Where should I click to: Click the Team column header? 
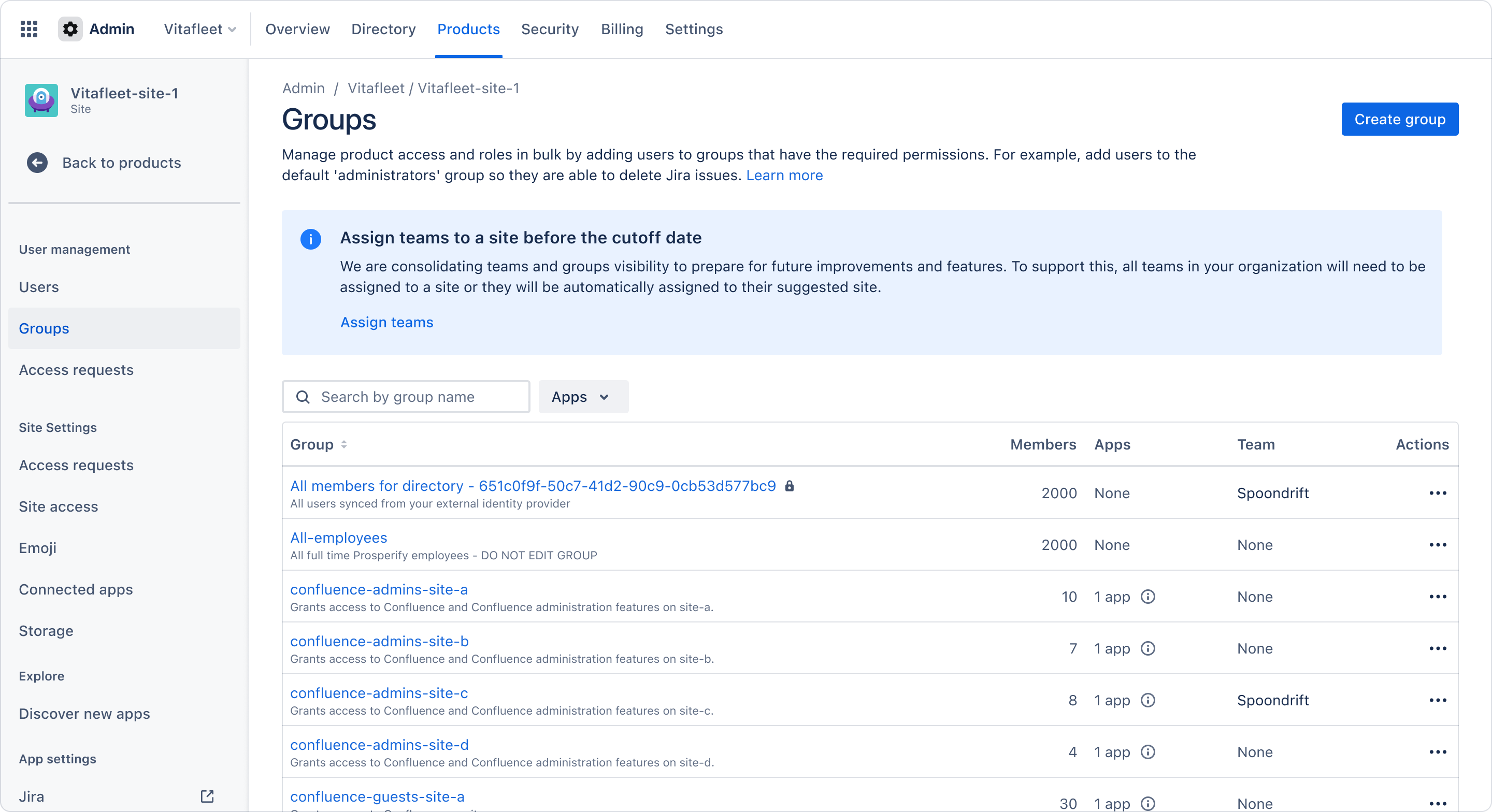[1256, 444]
